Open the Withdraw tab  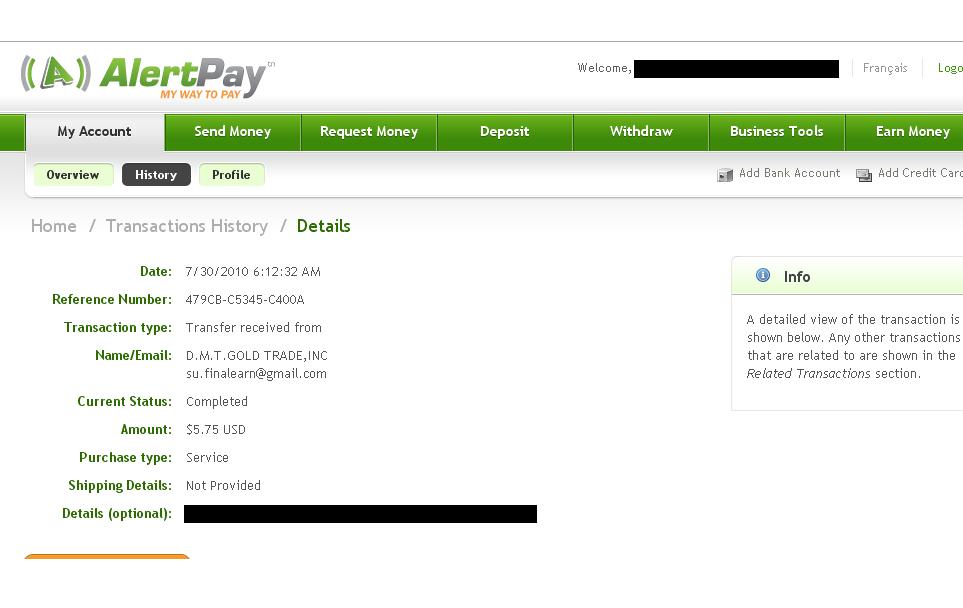coord(641,131)
